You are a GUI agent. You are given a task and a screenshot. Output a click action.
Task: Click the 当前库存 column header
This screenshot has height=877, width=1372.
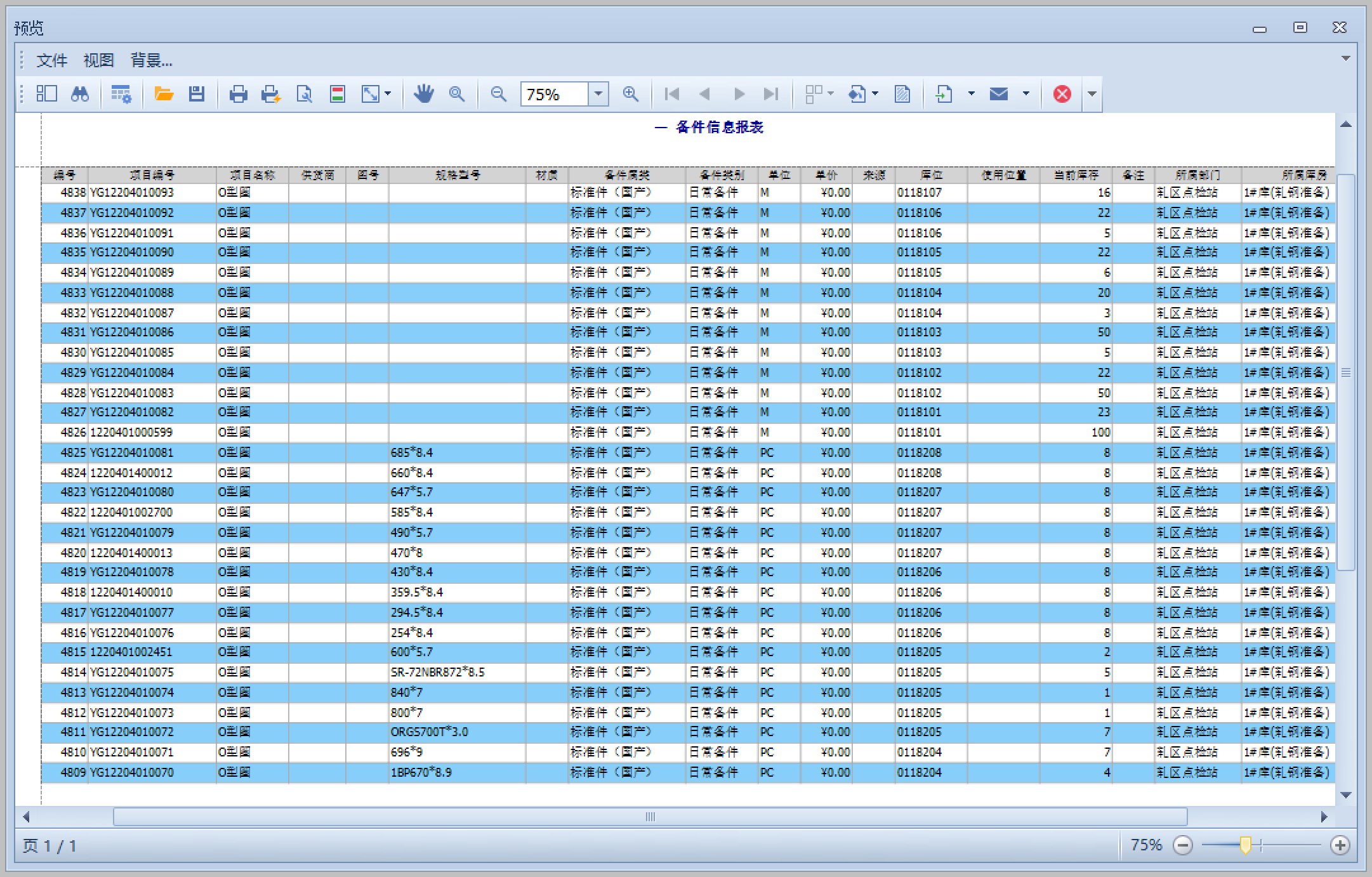[x=1076, y=175]
